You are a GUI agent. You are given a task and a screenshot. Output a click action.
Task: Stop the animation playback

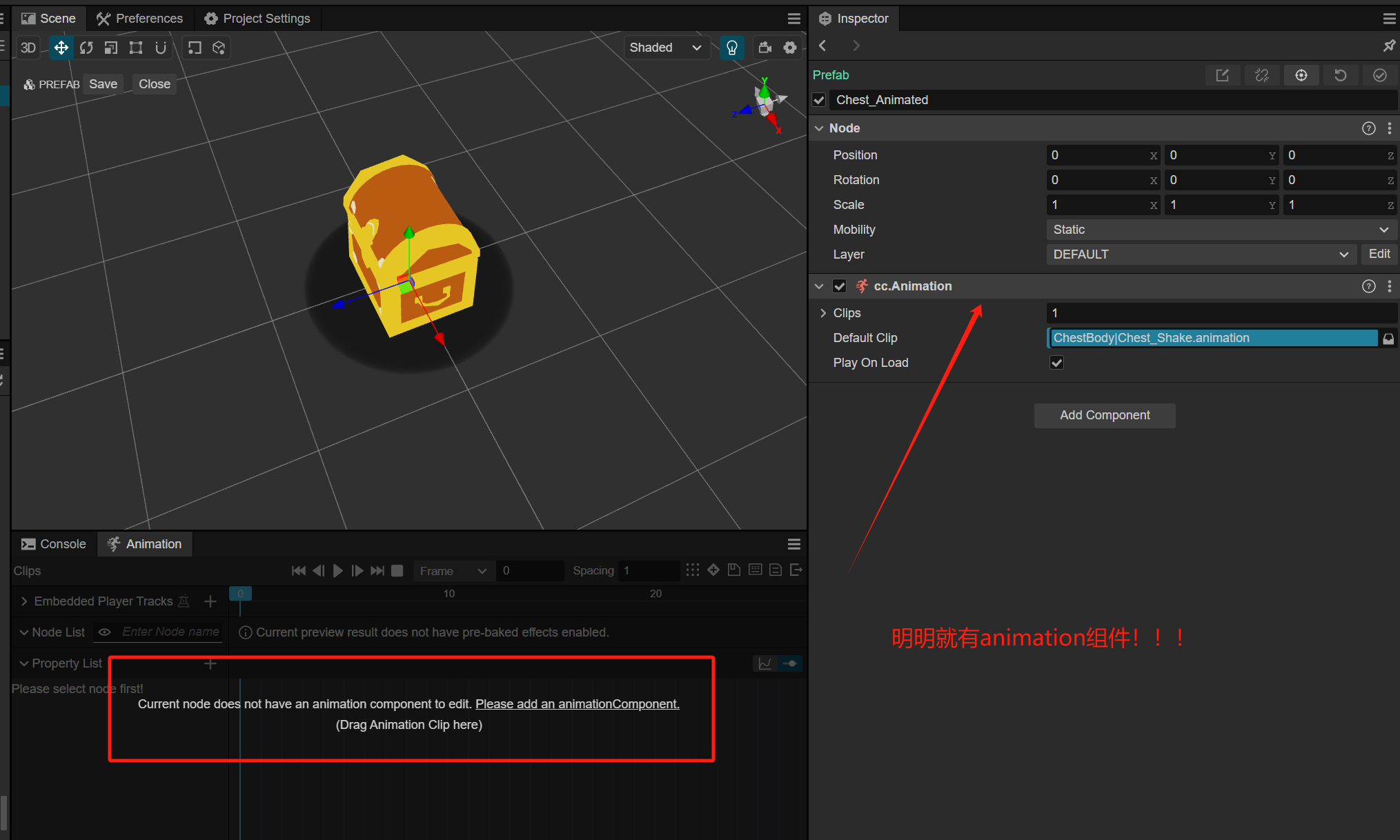[x=397, y=570]
